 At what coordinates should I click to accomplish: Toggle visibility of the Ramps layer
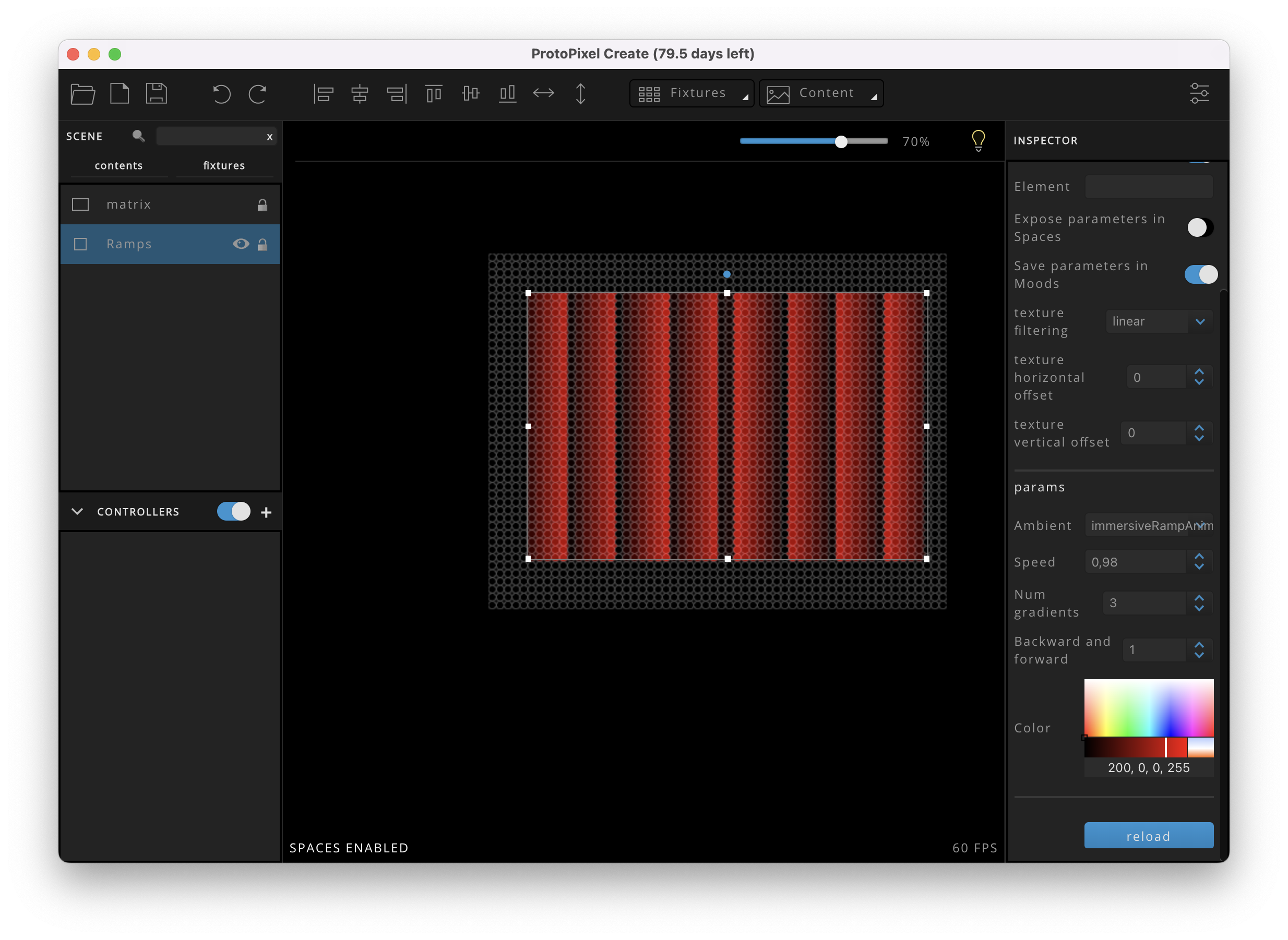coord(241,244)
